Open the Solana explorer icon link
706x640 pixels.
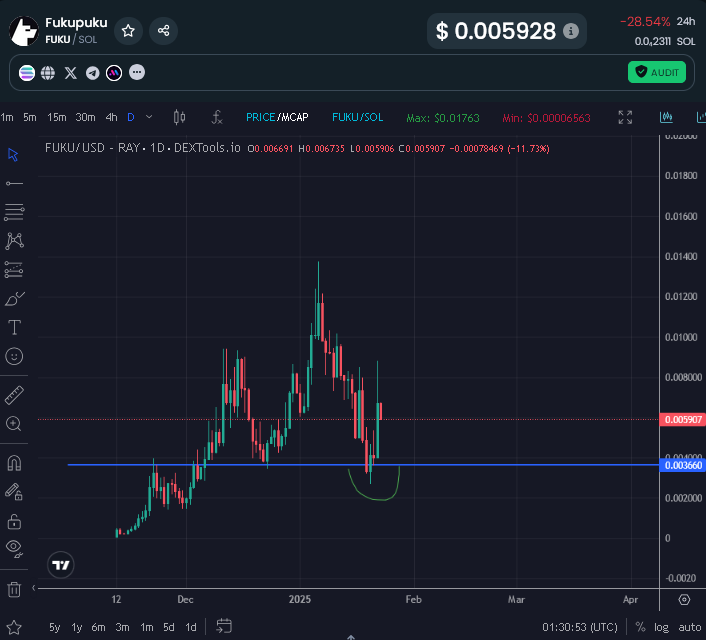(27, 73)
